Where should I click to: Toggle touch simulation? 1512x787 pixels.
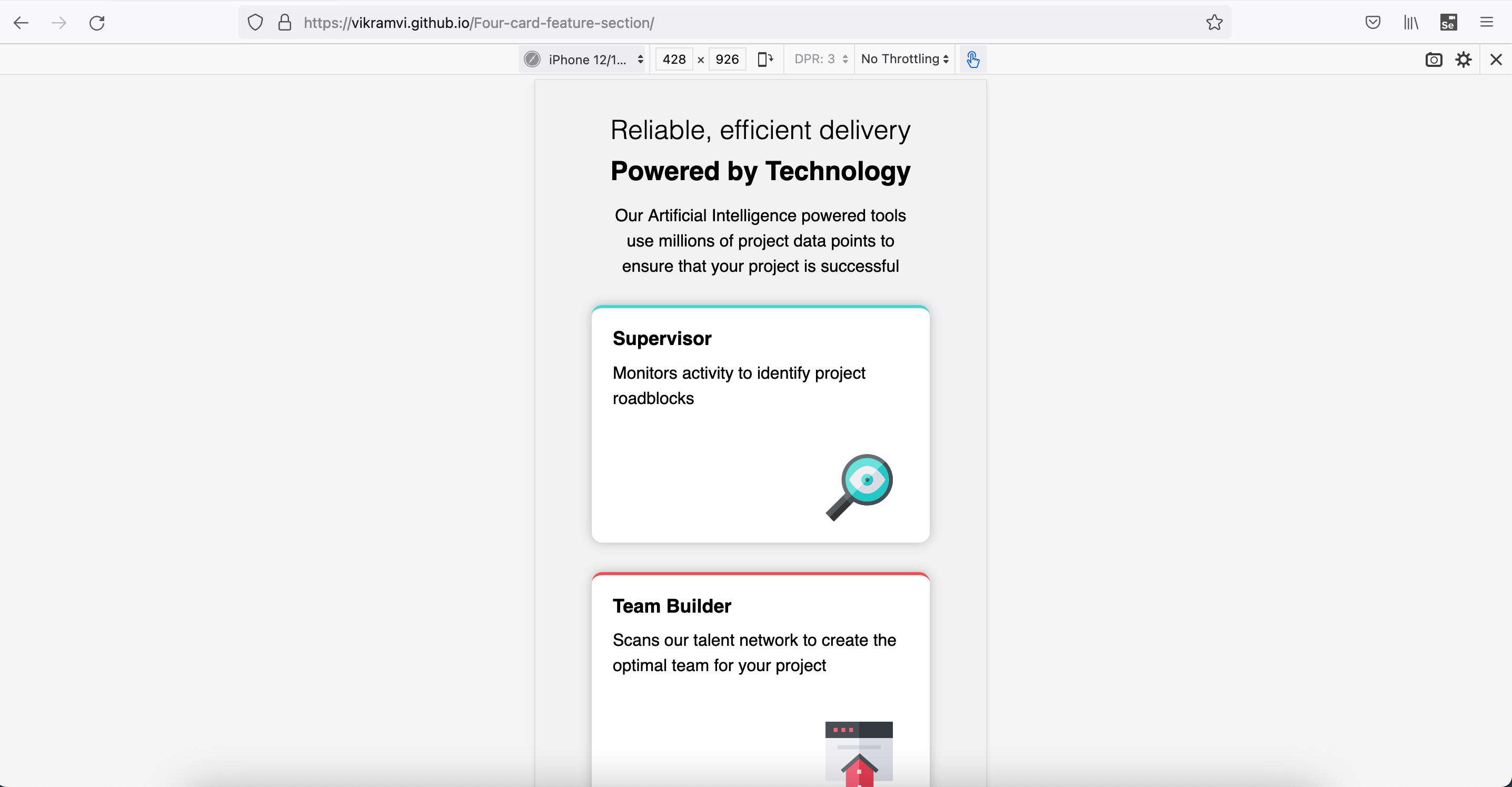[x=972, y=60]
